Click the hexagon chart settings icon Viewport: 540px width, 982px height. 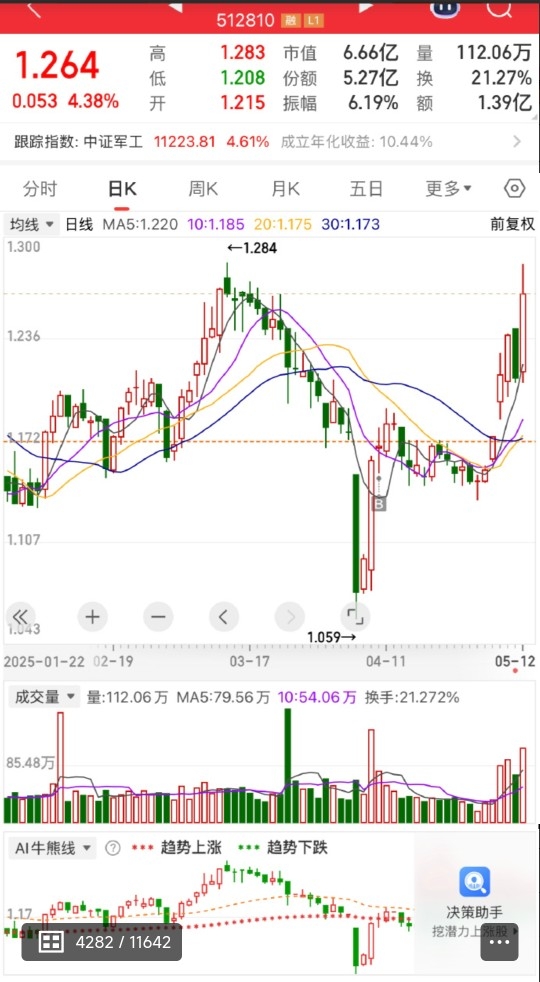pyautogui.click(x=514, y=188)
